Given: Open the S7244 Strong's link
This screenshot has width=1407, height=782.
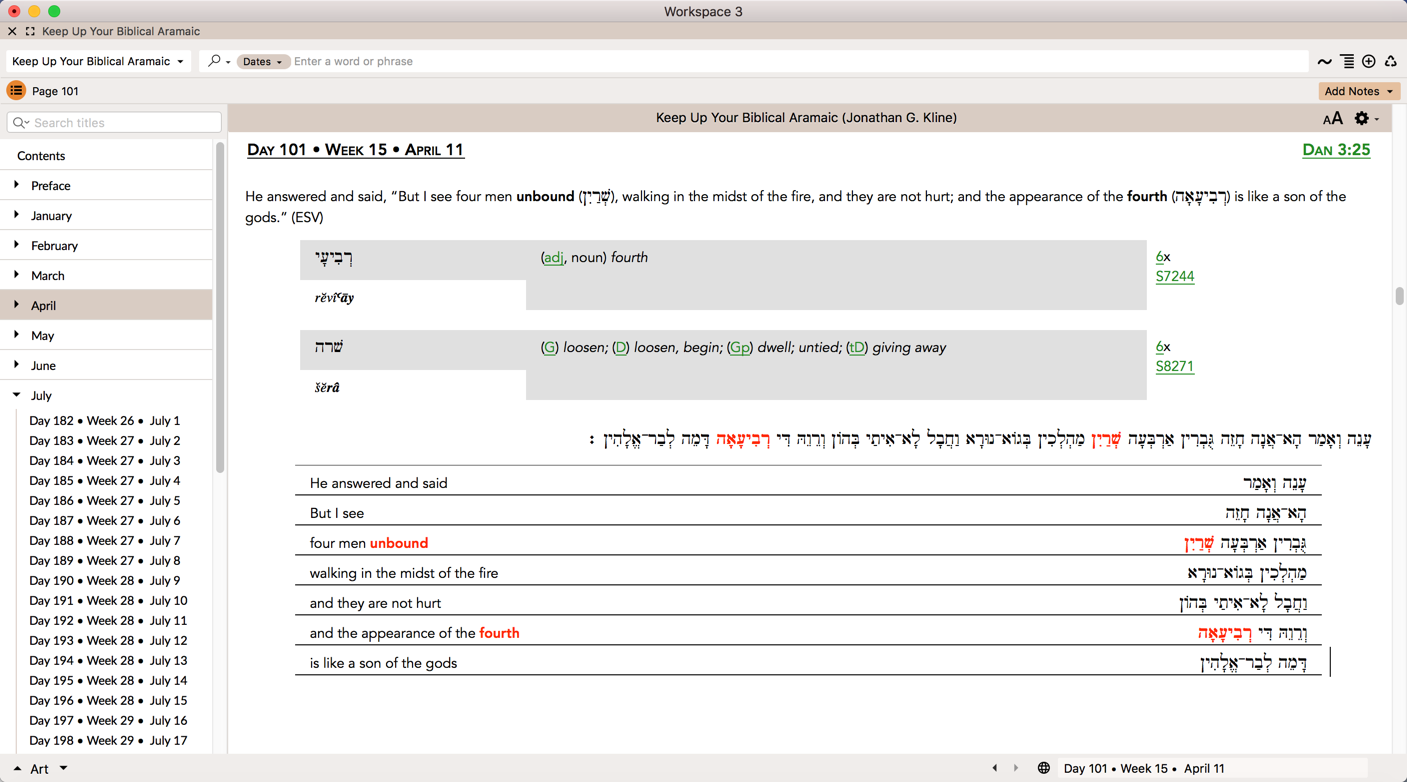Looking at the screenshot, I should [x=1175, y=277].
